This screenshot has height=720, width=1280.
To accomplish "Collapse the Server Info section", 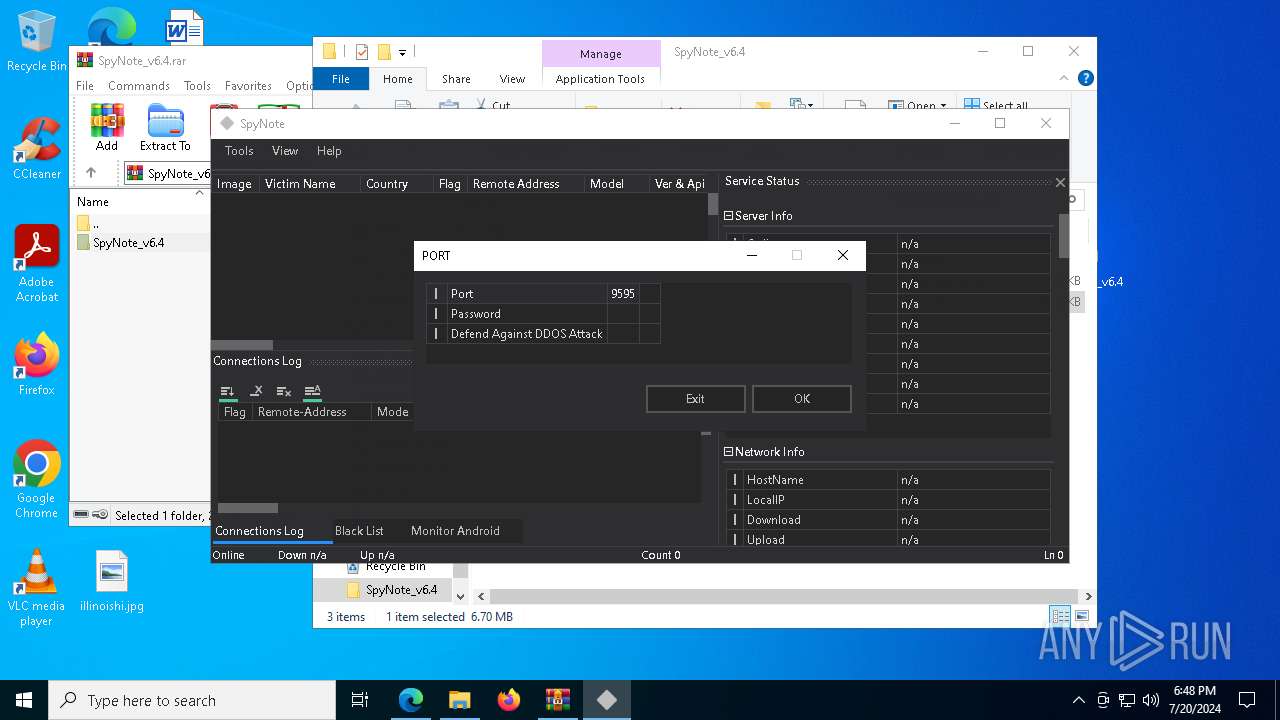I will (x=729, y=216).
